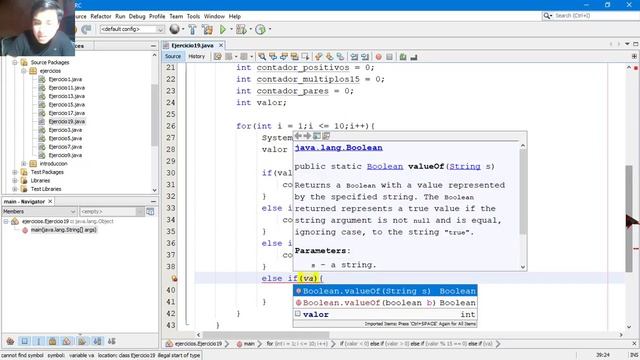Choose Boolean.valueOf(boolean b) completion item
The width and height of the screenshot is (640, 360).
[x=385, y=303]
